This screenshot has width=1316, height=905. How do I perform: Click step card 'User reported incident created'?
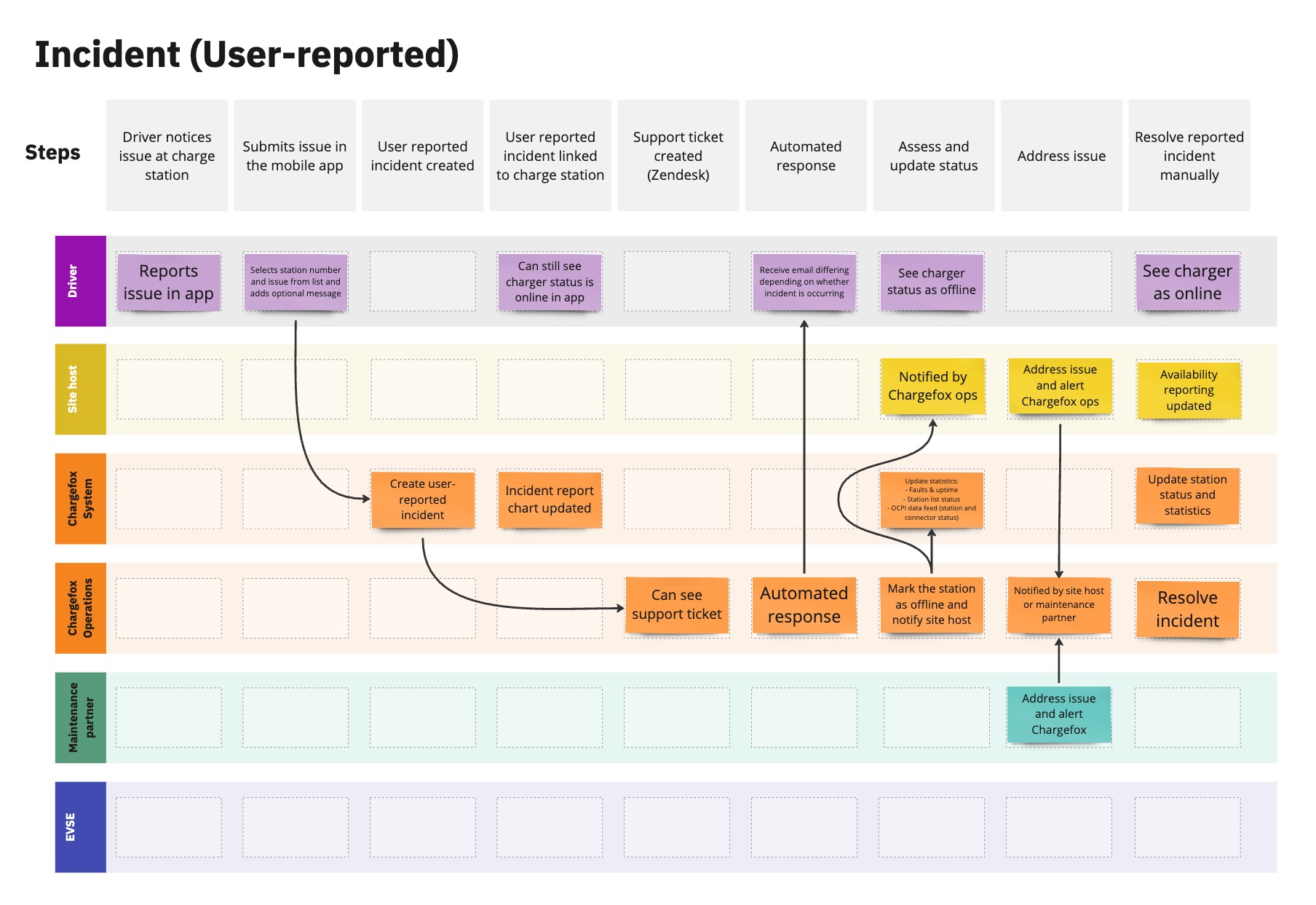coord(422,156)
